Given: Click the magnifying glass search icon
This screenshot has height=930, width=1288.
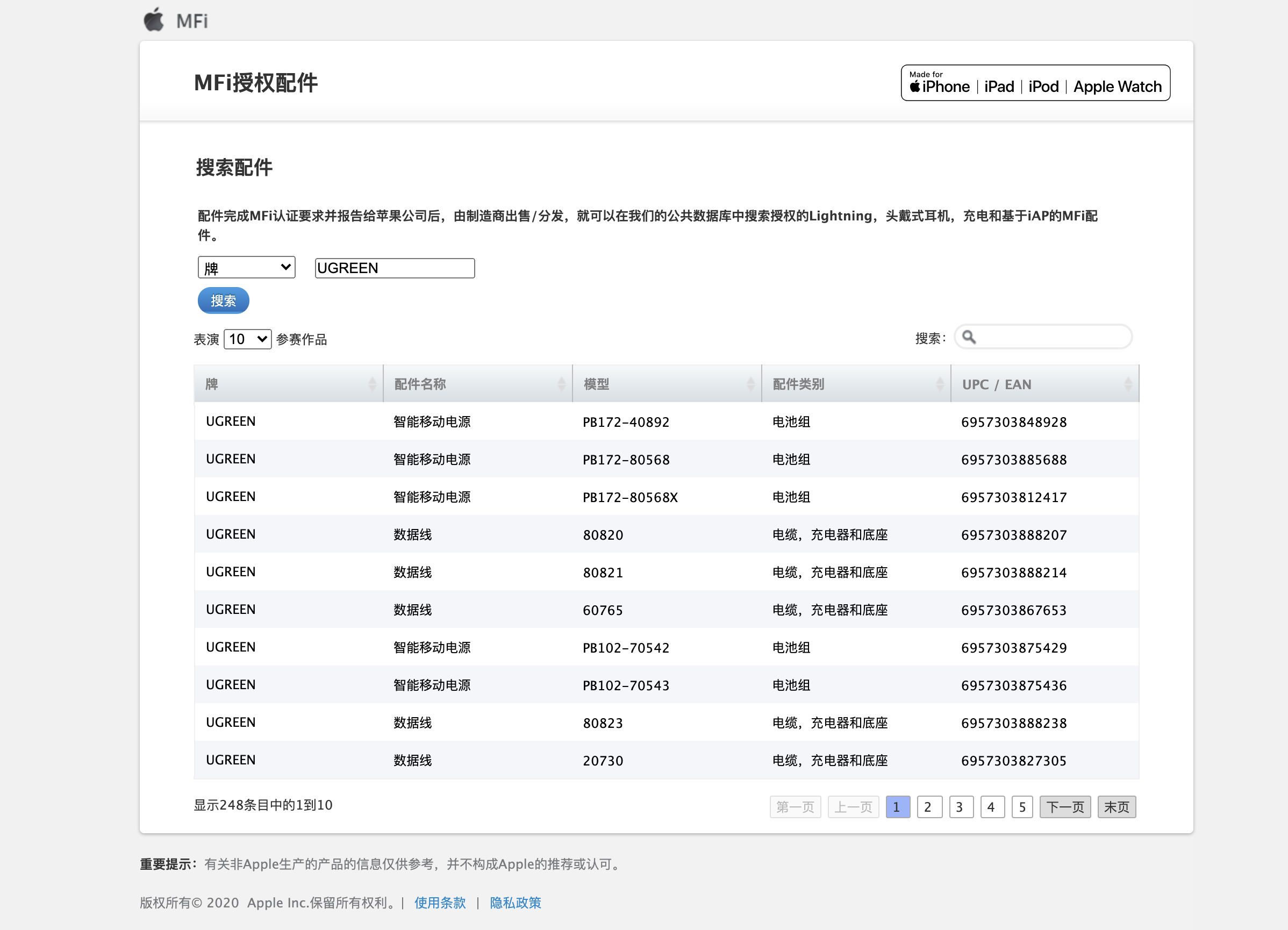Looking at the screenshot, I should coord(970,337).
